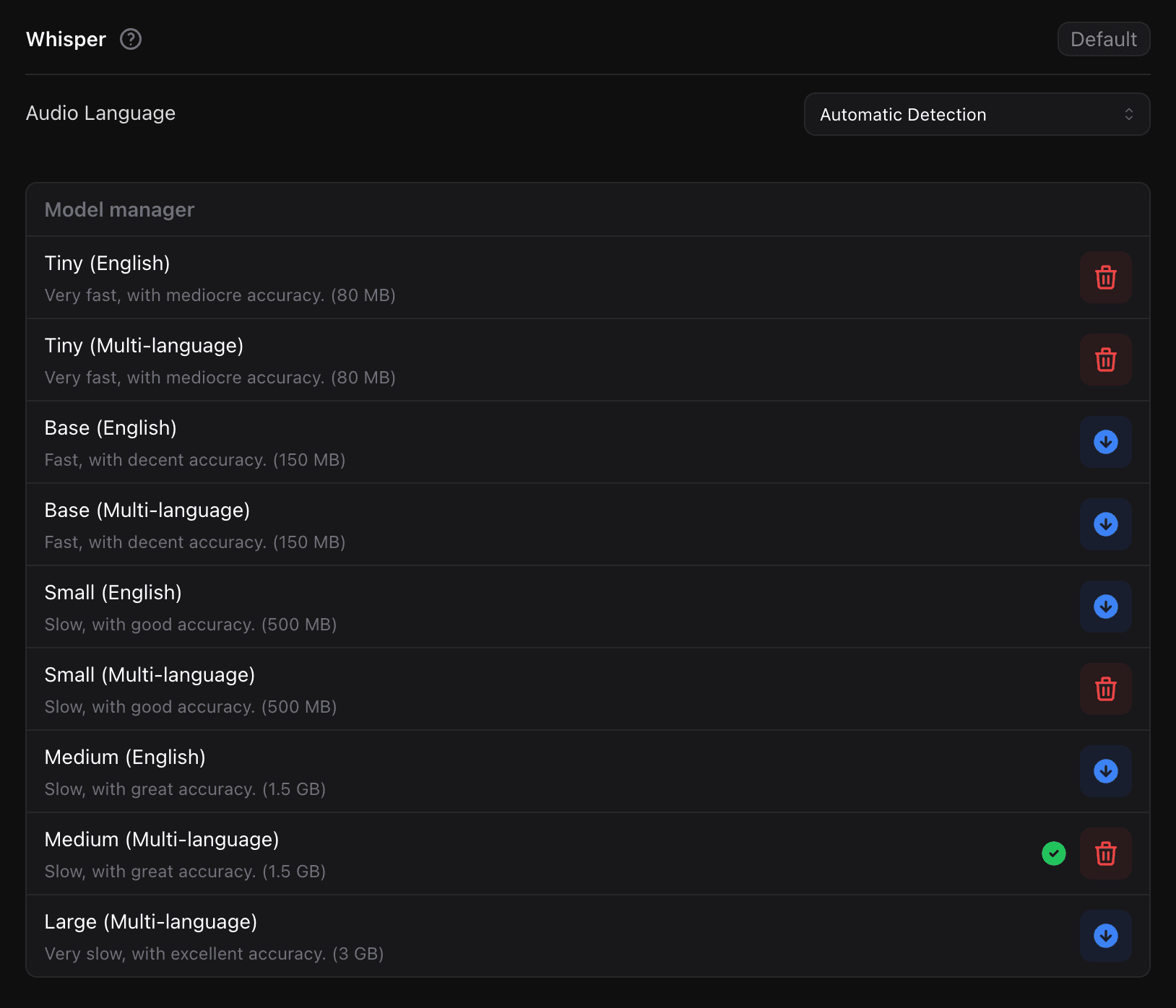This screenshot has width=1176, height=1008.
Task: Download the Large (Multi-language) model
Action: (x=1105, y=936)
